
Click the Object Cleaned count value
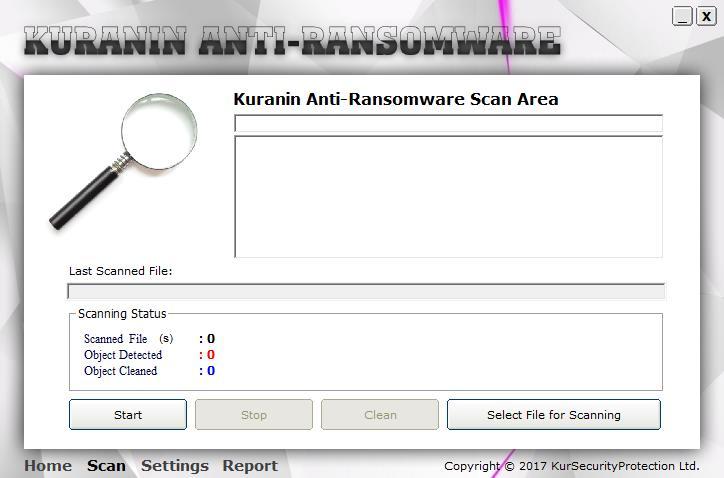coord(211,371)
